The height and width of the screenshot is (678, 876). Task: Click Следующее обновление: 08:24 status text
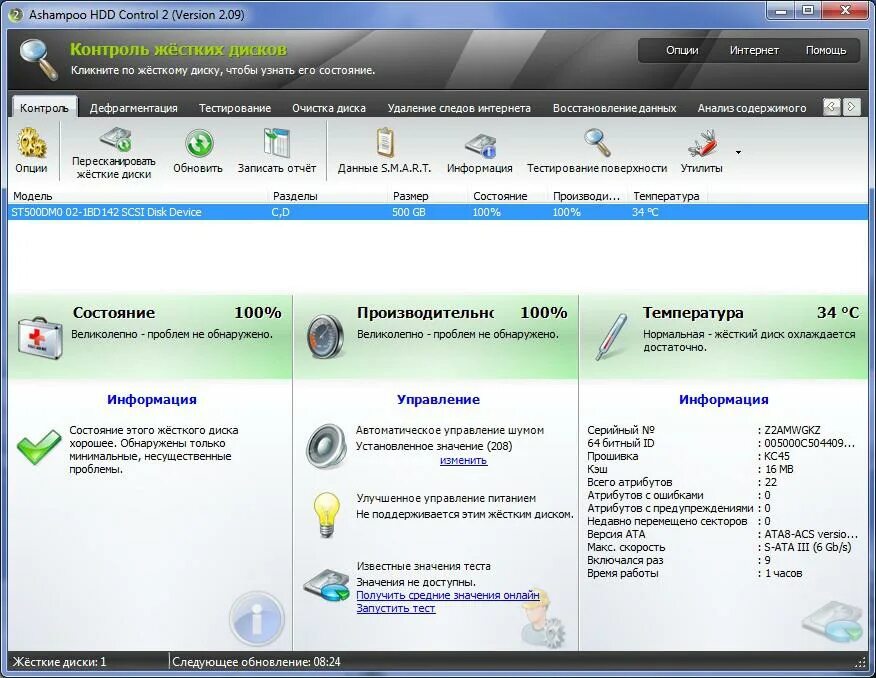click(x=256, y=662)
